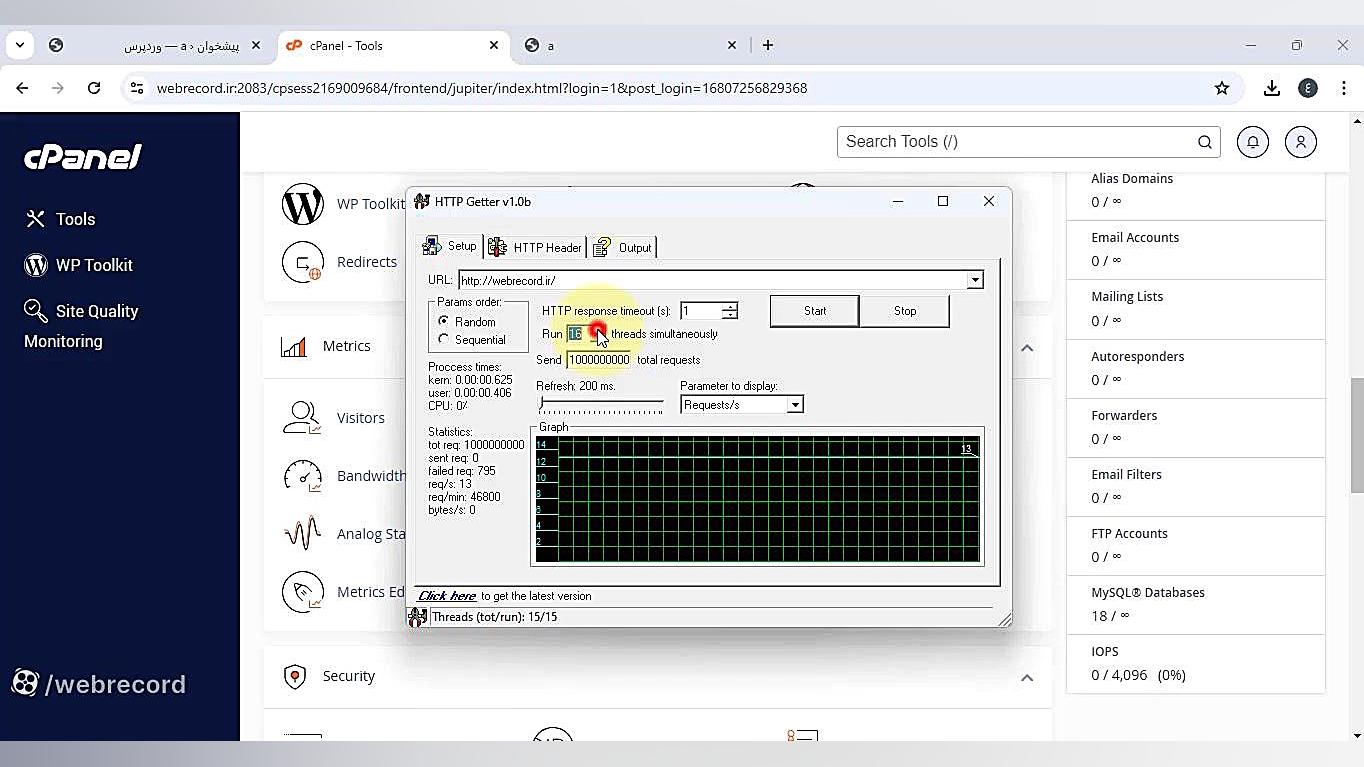1364x767 pixels.
Task: Click the Start button
Action: 815,311
